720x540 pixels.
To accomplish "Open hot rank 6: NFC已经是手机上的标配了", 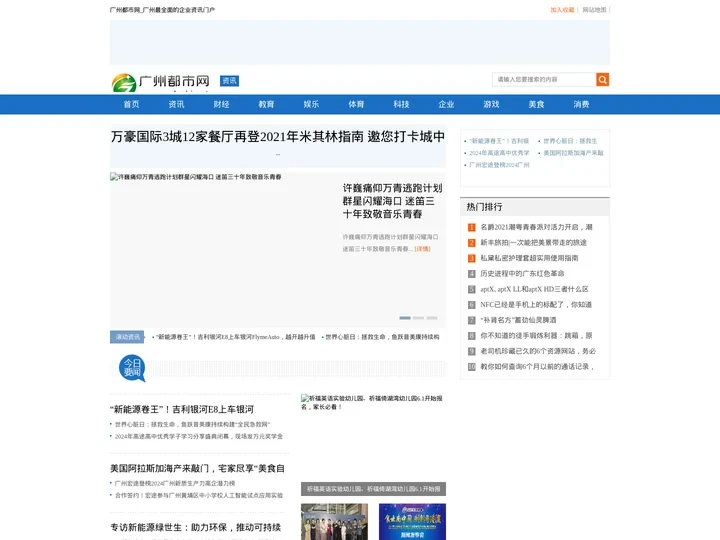I will coord(536,304).
